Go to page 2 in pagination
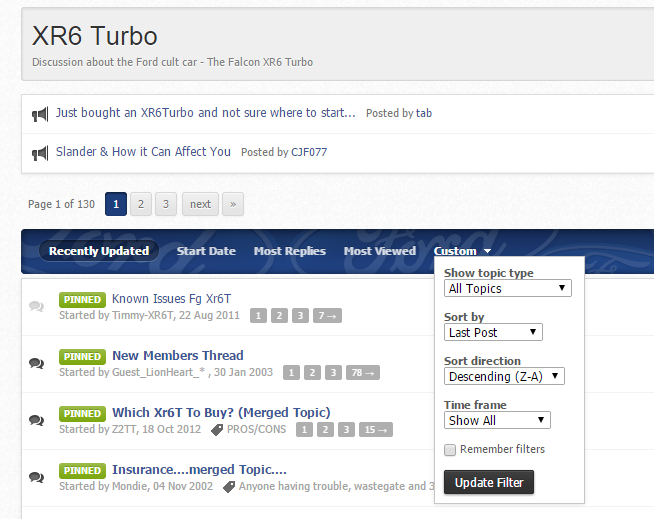654x519 pixels. click(x=141, y=204)
